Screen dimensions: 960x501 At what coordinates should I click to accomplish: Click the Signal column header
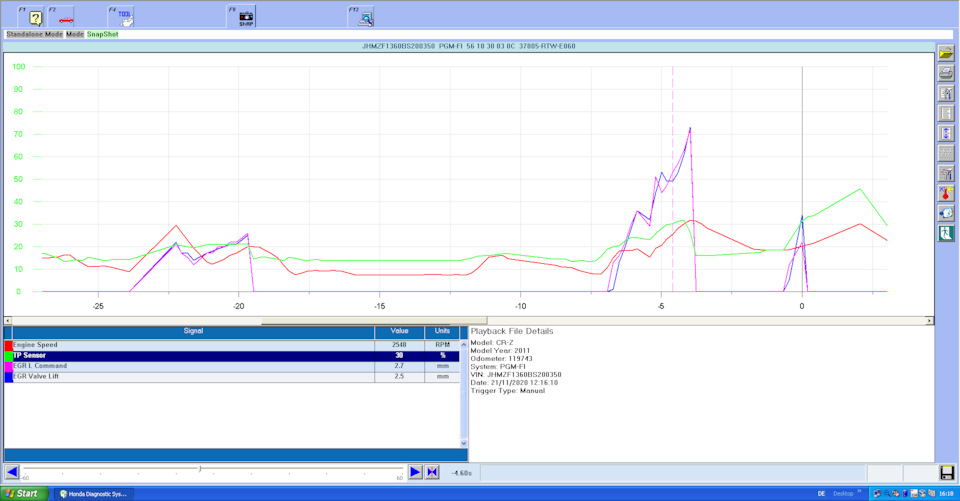(193, 331)
